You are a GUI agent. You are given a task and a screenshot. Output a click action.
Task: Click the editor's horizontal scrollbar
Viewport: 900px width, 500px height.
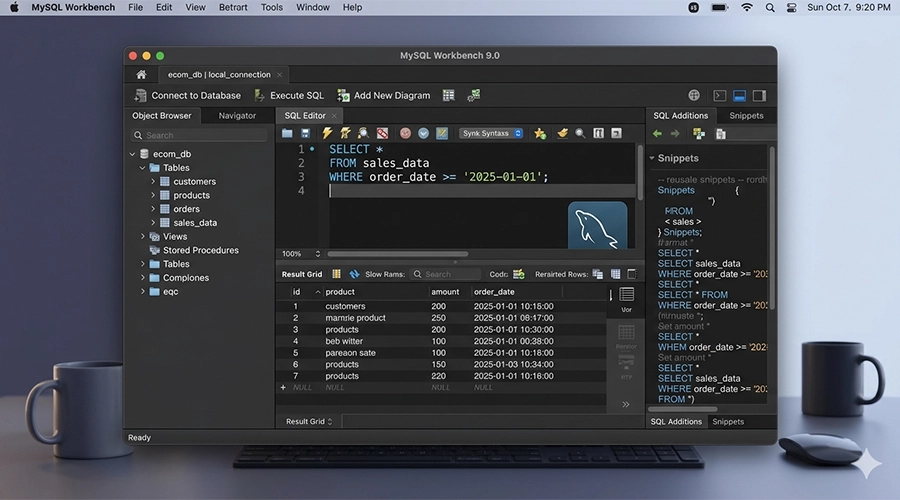pyautogui.click(x=397, y=254)
